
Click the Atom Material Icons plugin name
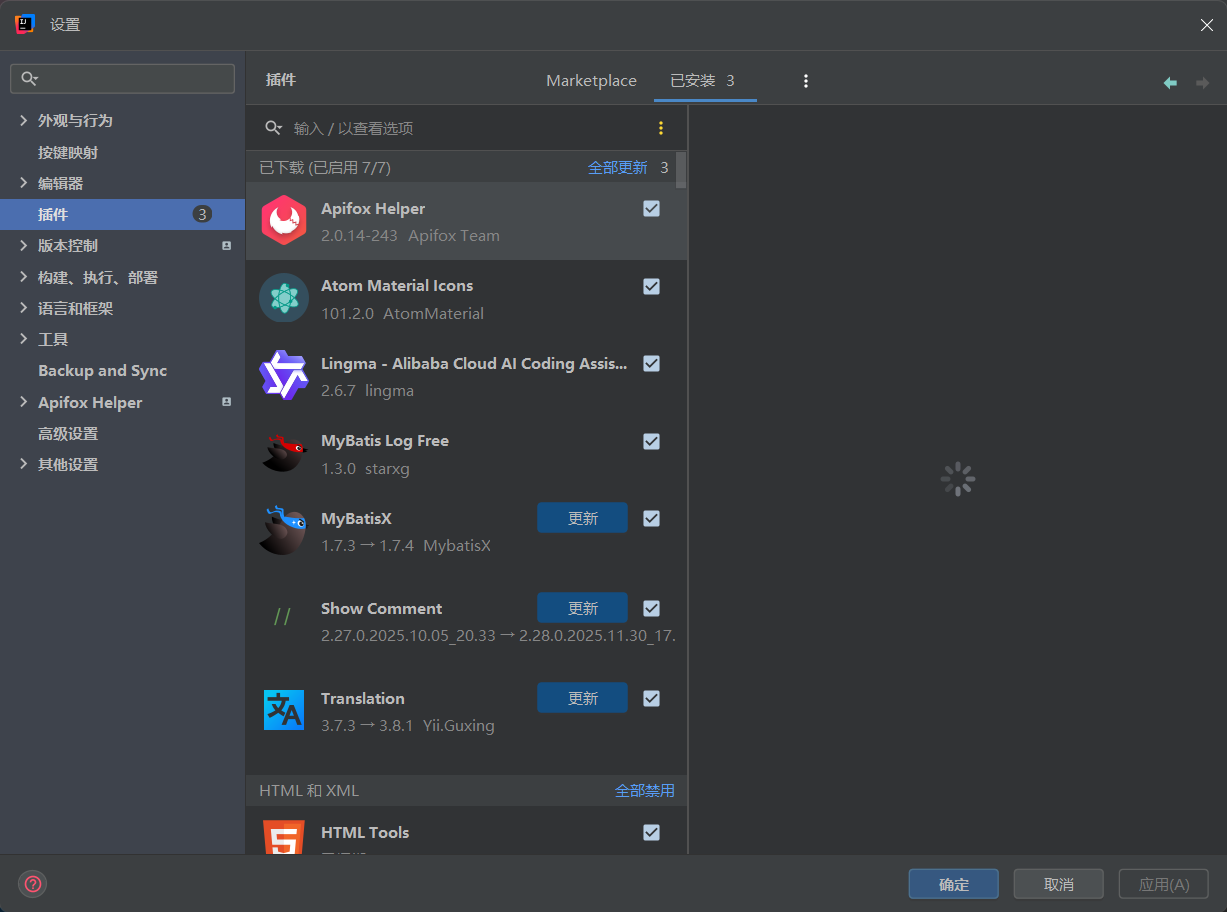pyautogui.click(x=397, y=286)
